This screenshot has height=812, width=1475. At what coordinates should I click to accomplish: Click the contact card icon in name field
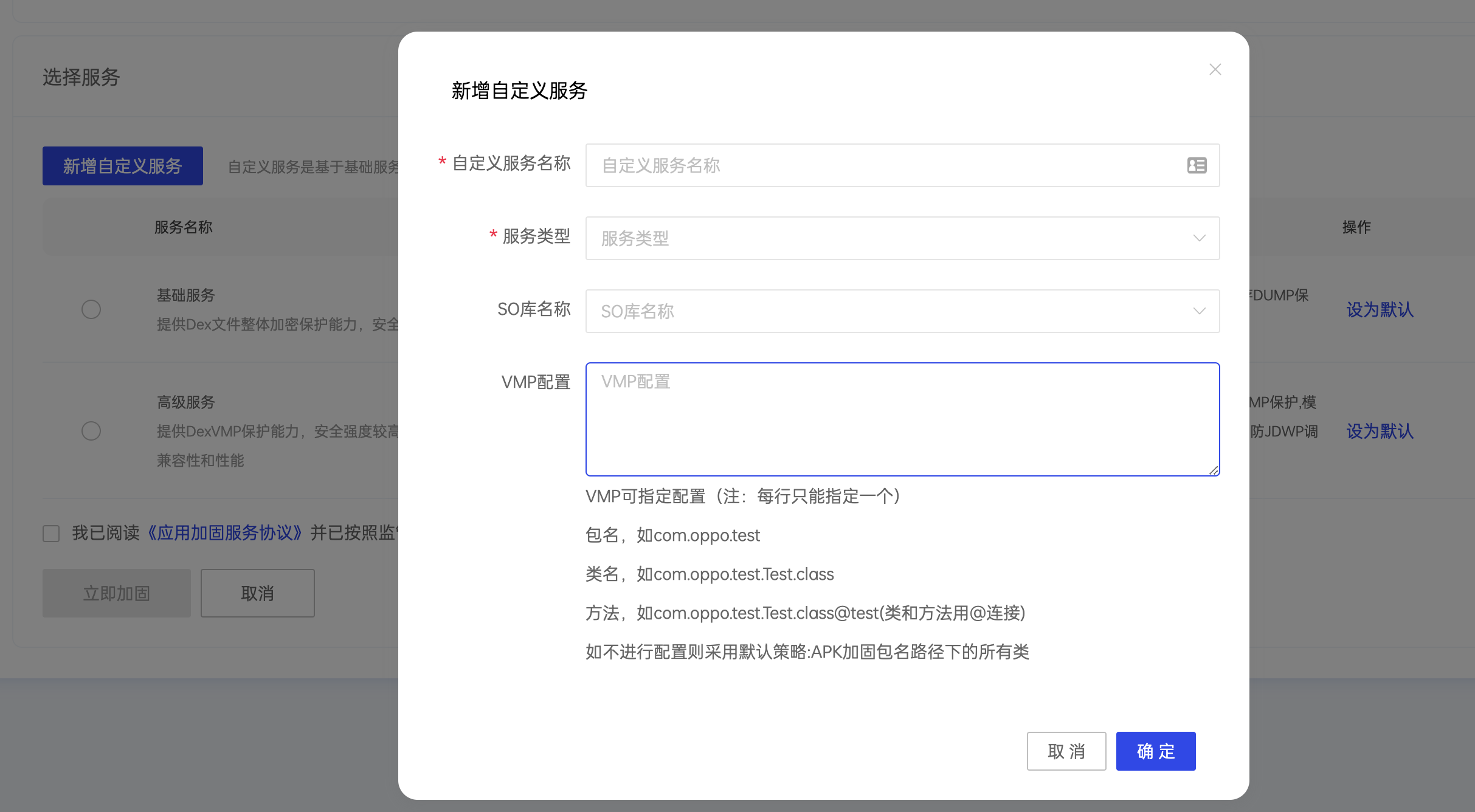click(1197, 165)
